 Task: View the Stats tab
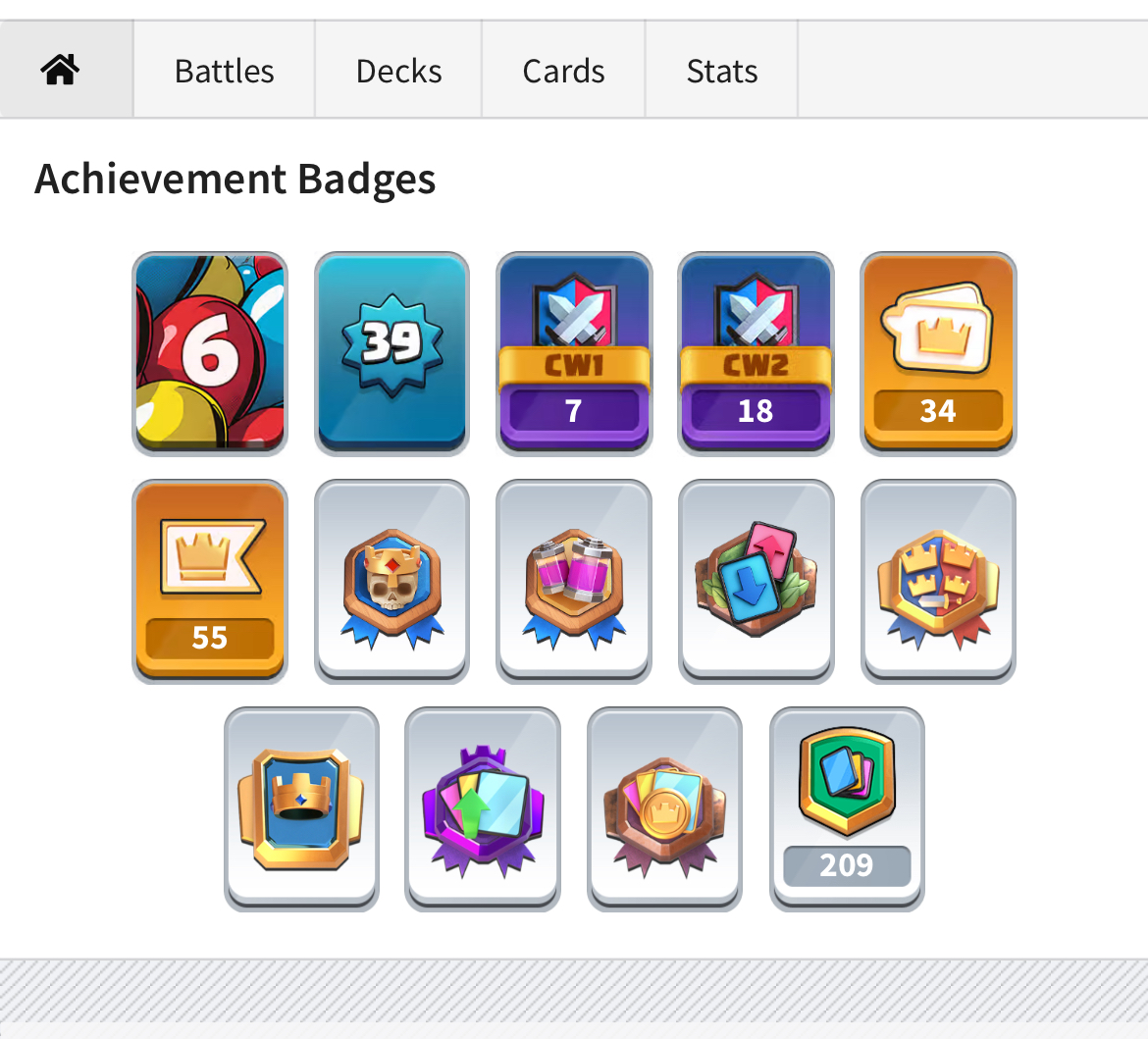click(x=721, y=70)
